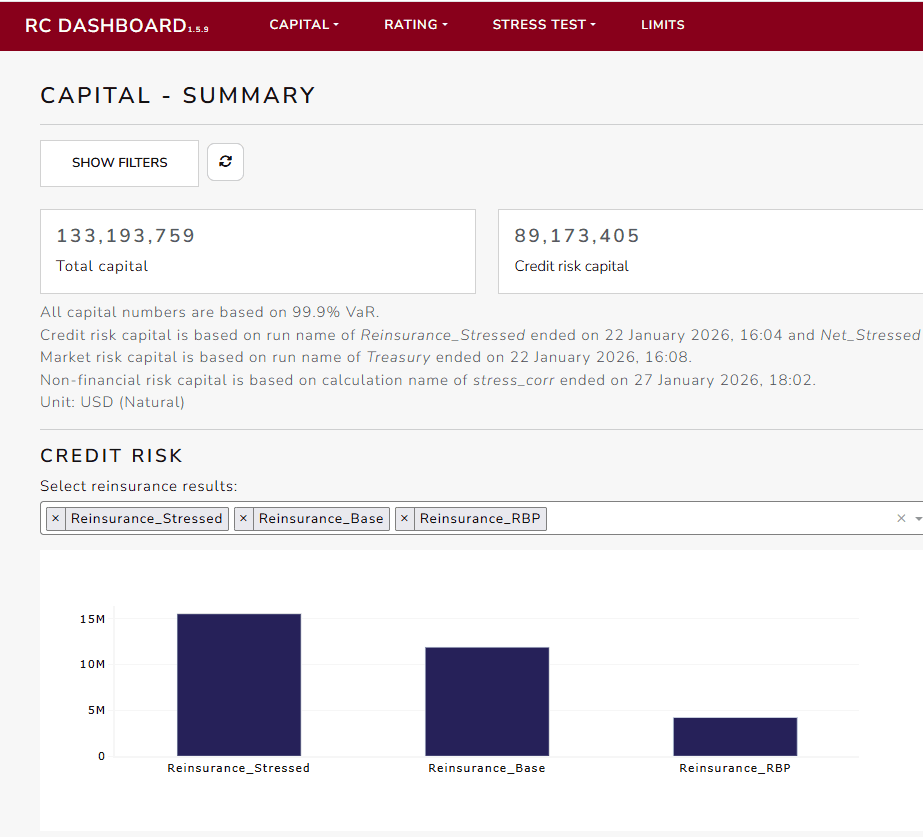The height and width of the screenshot is (837, 923).
Task: Click the Reinsurance_RBP bar in chart
Action: (x=735, y=736)
